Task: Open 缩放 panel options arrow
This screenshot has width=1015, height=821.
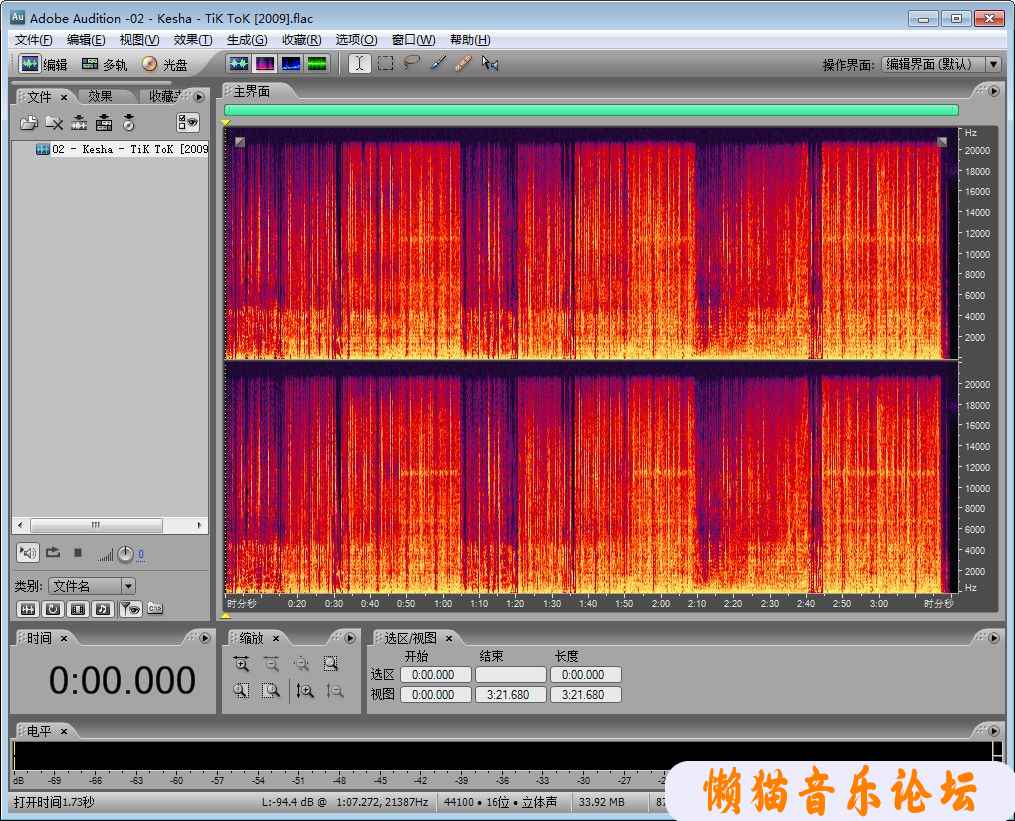Action: 350,638
